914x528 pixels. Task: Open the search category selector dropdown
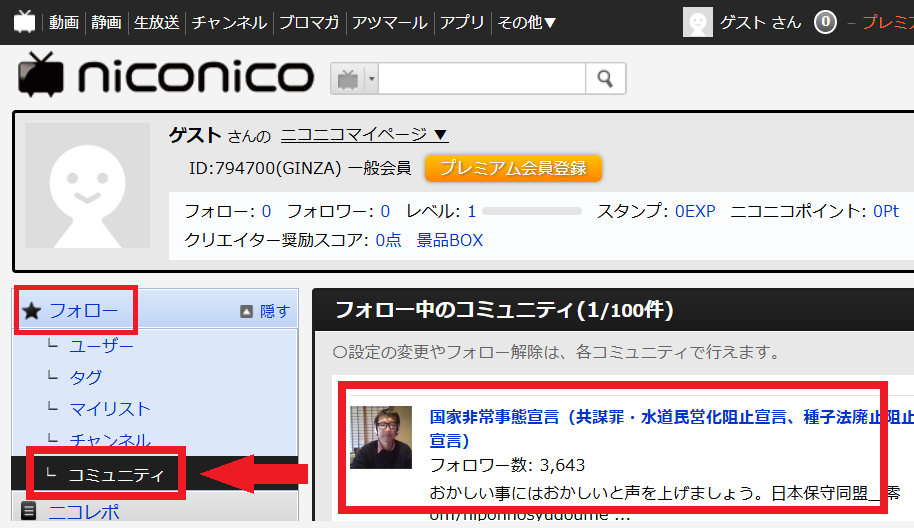tap(354, 78)
